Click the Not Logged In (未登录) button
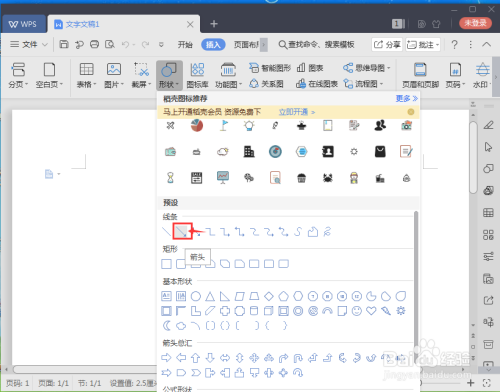Screen dimensions: 500x392 [x=475, y=23]
